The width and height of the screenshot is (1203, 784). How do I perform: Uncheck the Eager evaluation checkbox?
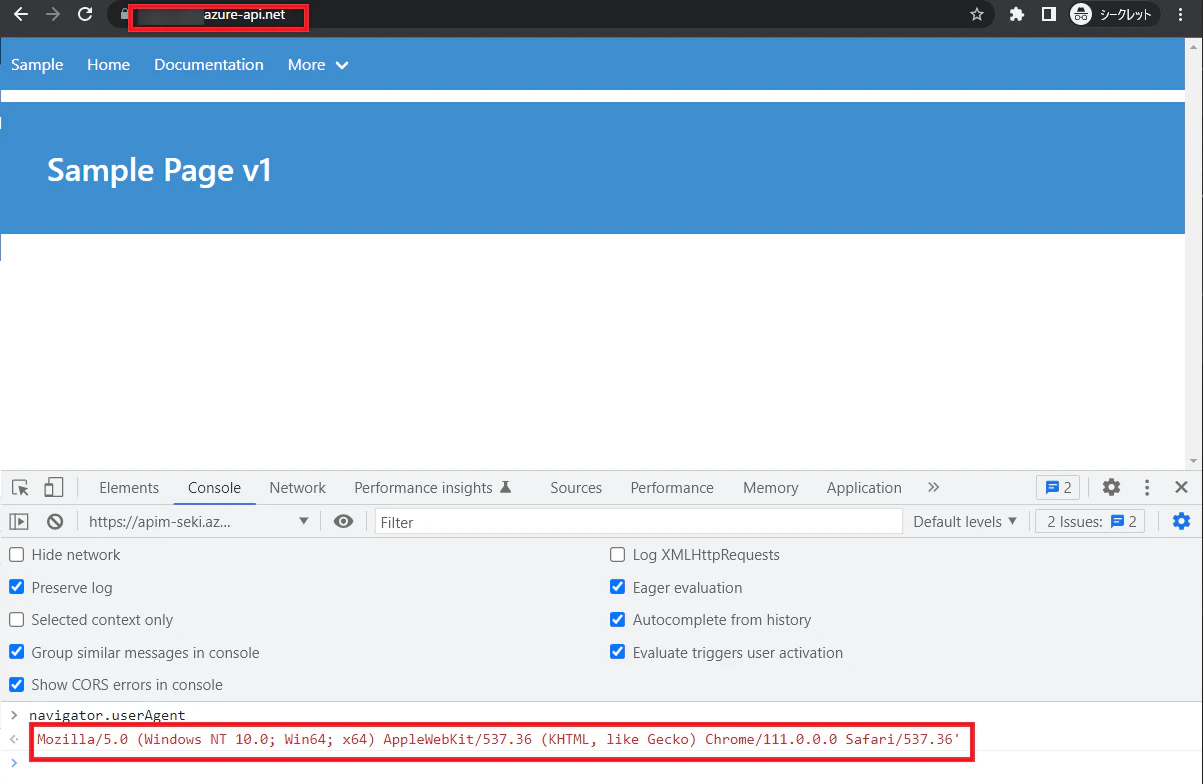pos(617,587)
